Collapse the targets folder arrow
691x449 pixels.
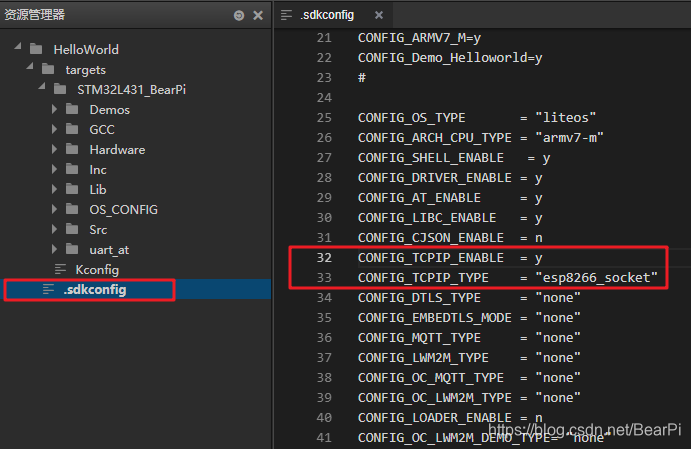(x=30, y=67)
